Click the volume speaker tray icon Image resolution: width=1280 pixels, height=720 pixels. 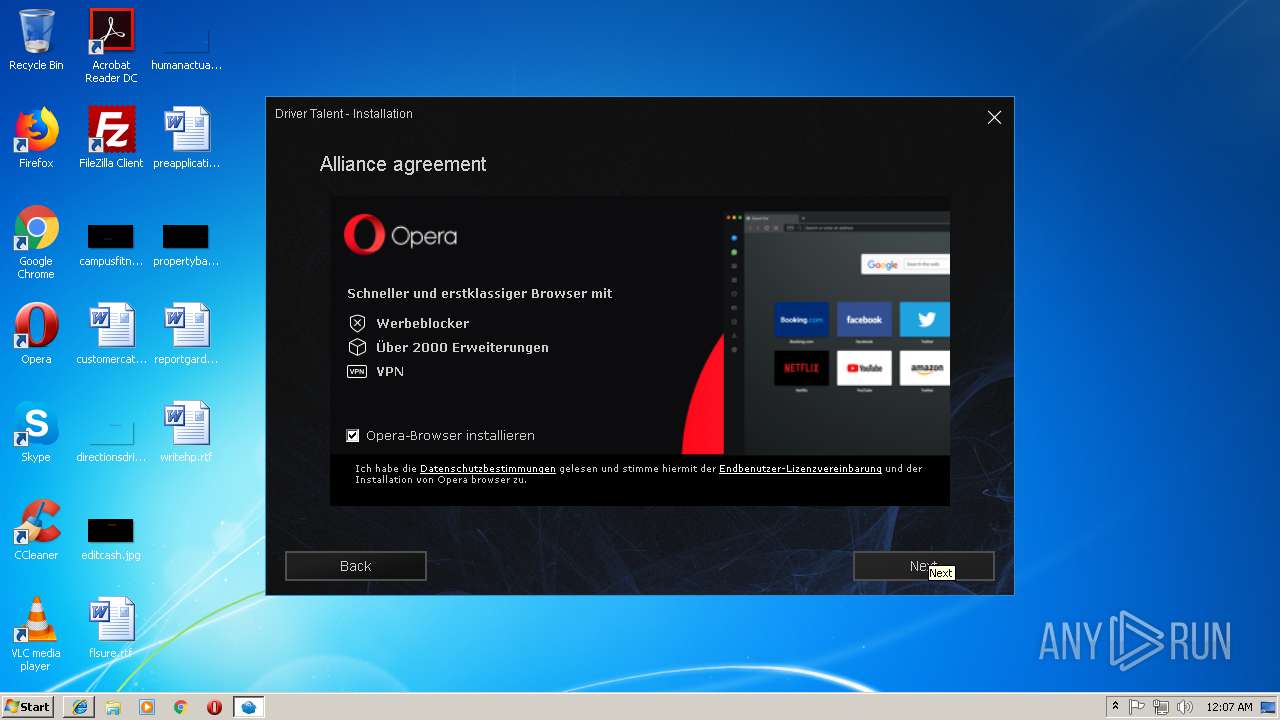click(x=1185, y=706)
